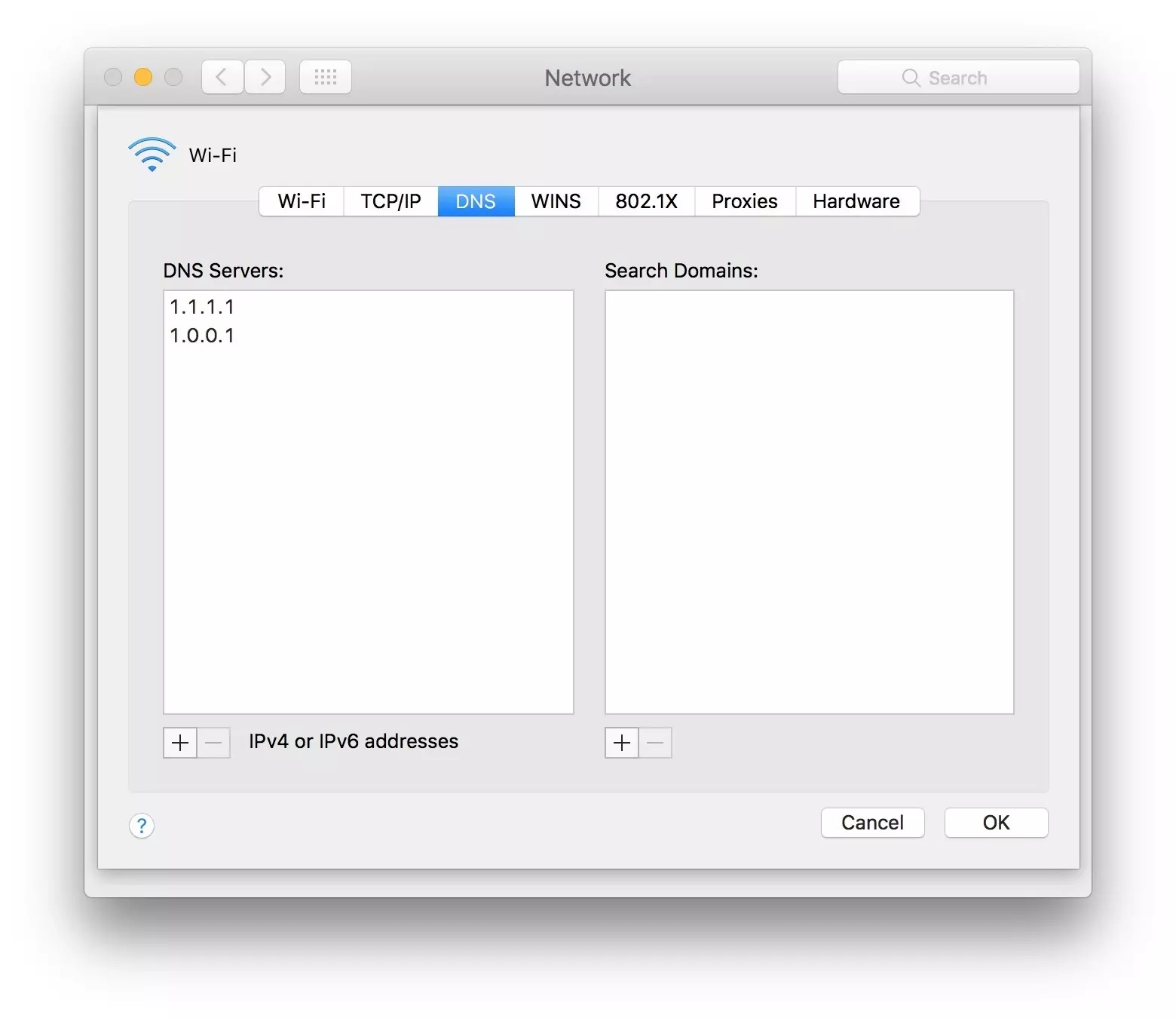Switch to the Proxies tab
This screenshot has width=1176, height=1018.
pos(745,201)
